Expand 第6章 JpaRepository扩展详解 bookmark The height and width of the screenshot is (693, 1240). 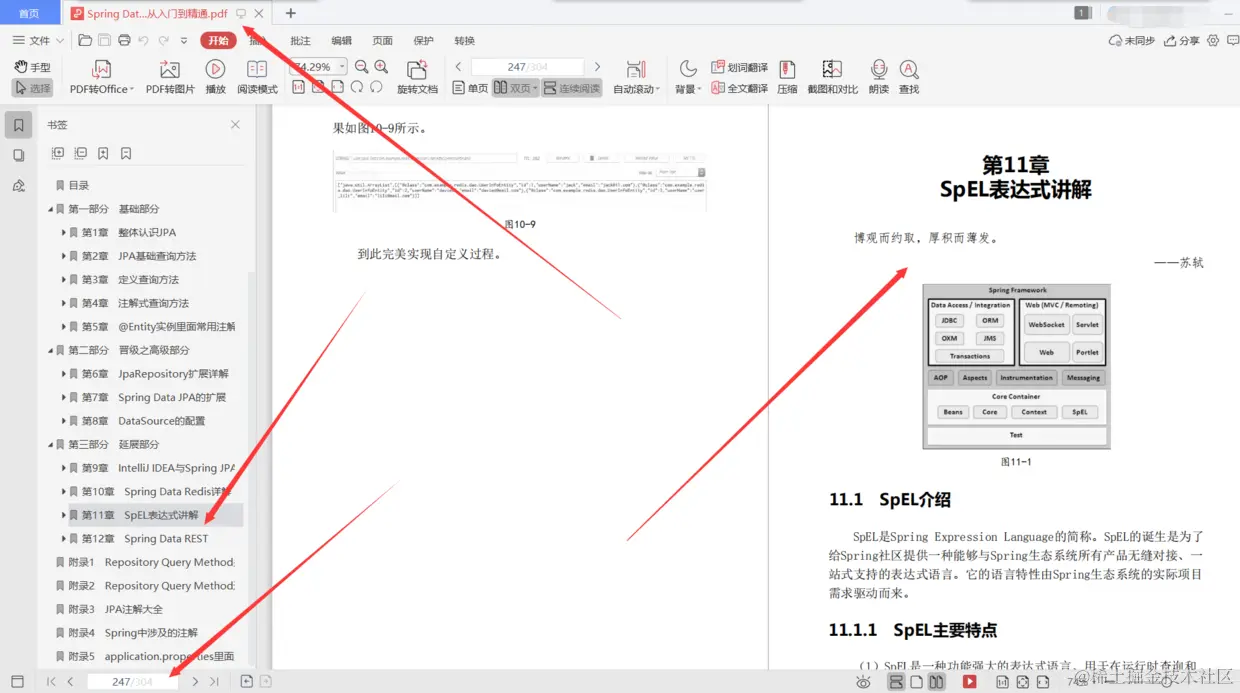point(64,374)
